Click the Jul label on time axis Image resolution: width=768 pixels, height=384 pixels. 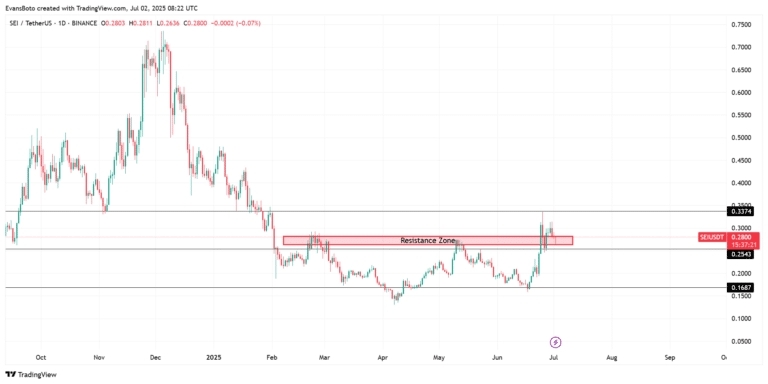[x=553, y=357]
